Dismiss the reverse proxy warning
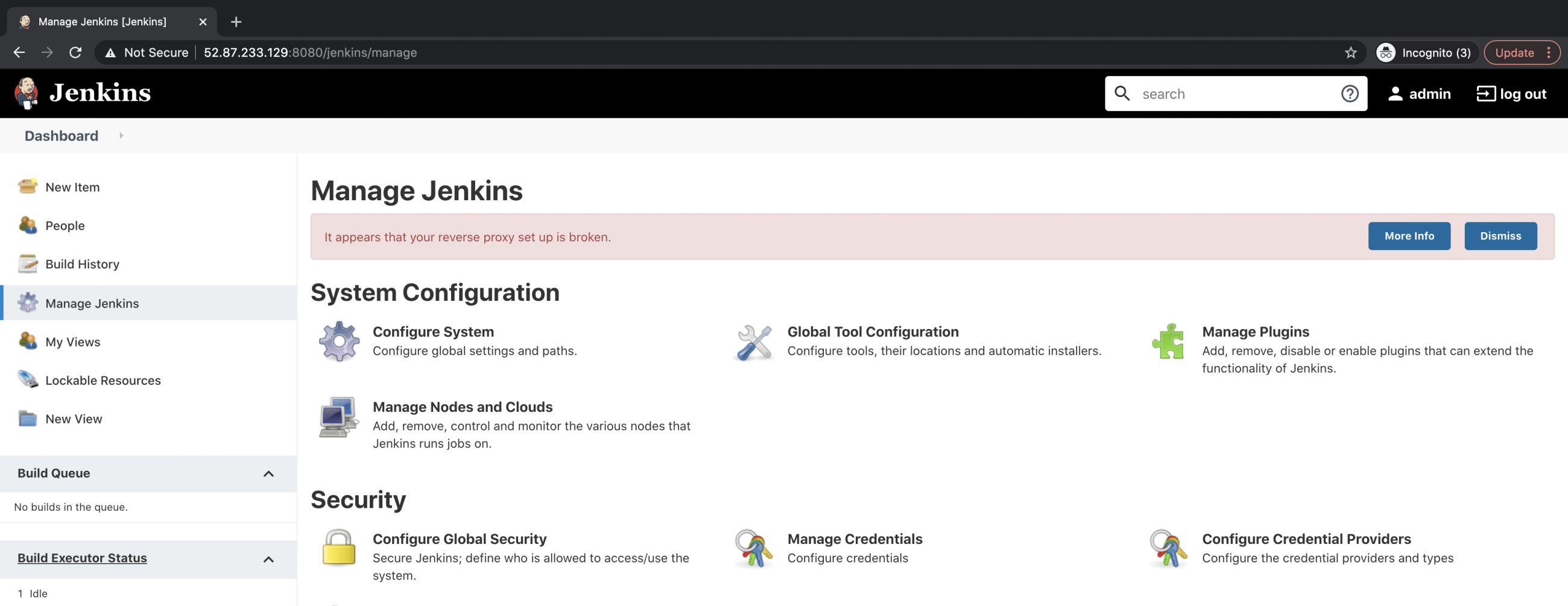Viewport: 1568px width, 606px height. 1500,235
